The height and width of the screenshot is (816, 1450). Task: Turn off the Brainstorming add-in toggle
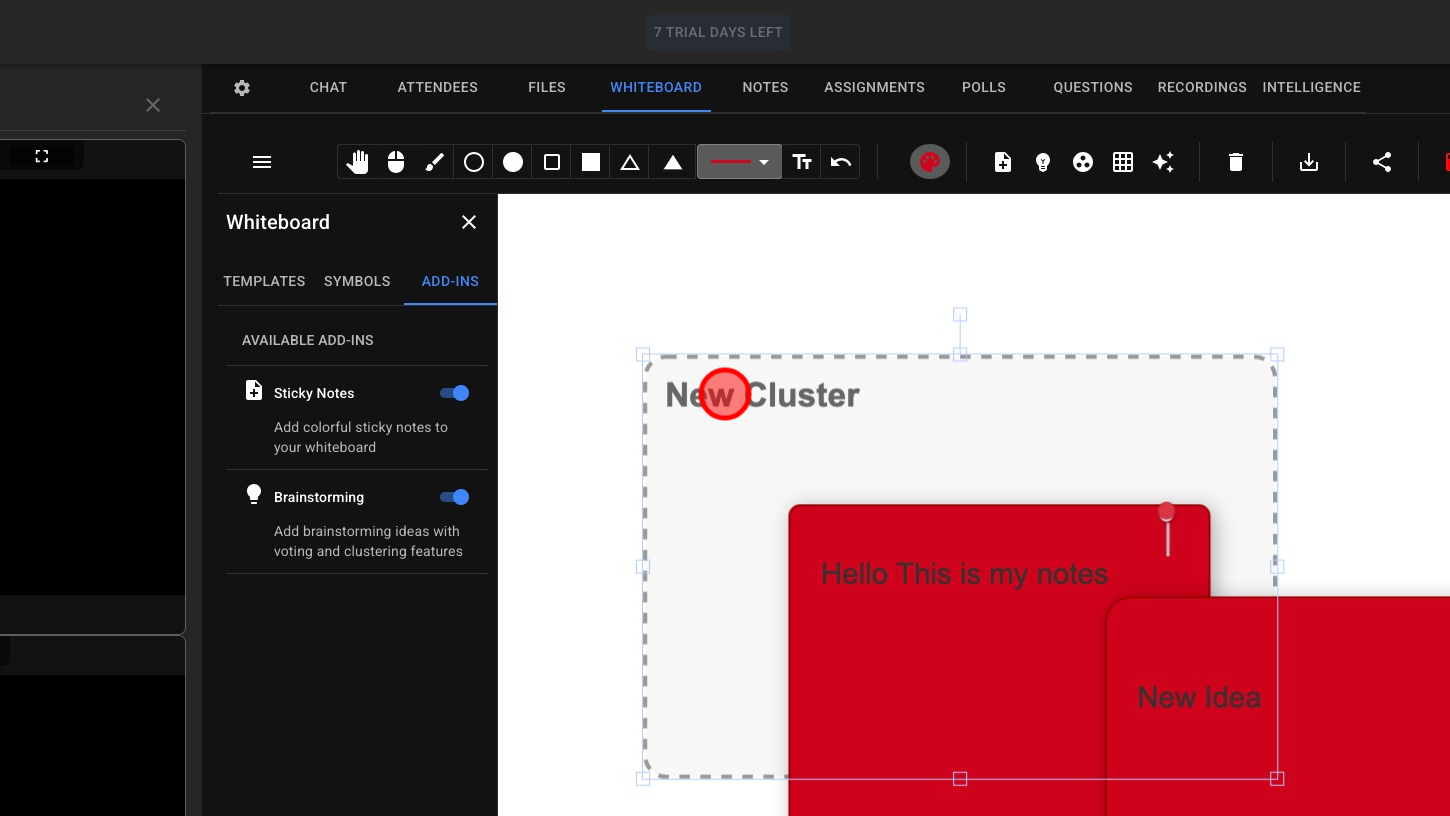(455, 497)
